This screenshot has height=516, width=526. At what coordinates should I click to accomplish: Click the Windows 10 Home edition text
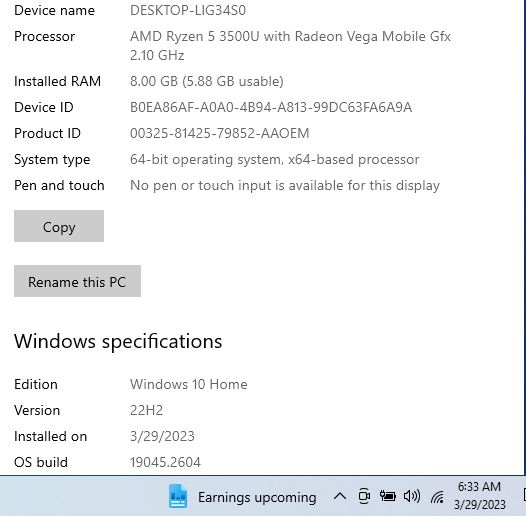tap(189, 384)
